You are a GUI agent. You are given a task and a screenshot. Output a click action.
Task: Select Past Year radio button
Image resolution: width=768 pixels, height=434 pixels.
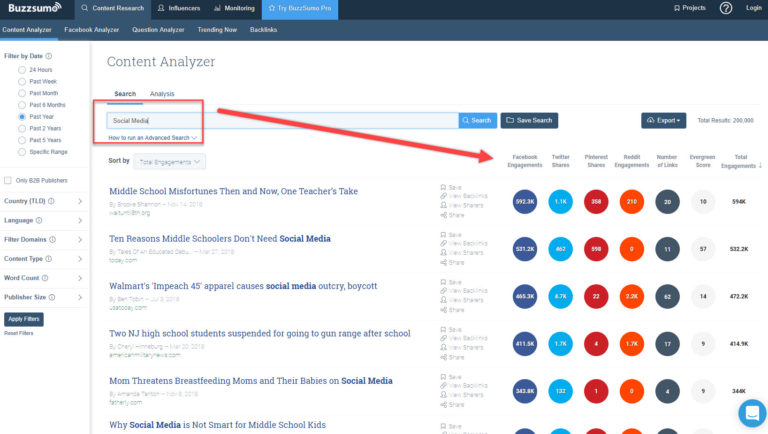tap(22, 117)
